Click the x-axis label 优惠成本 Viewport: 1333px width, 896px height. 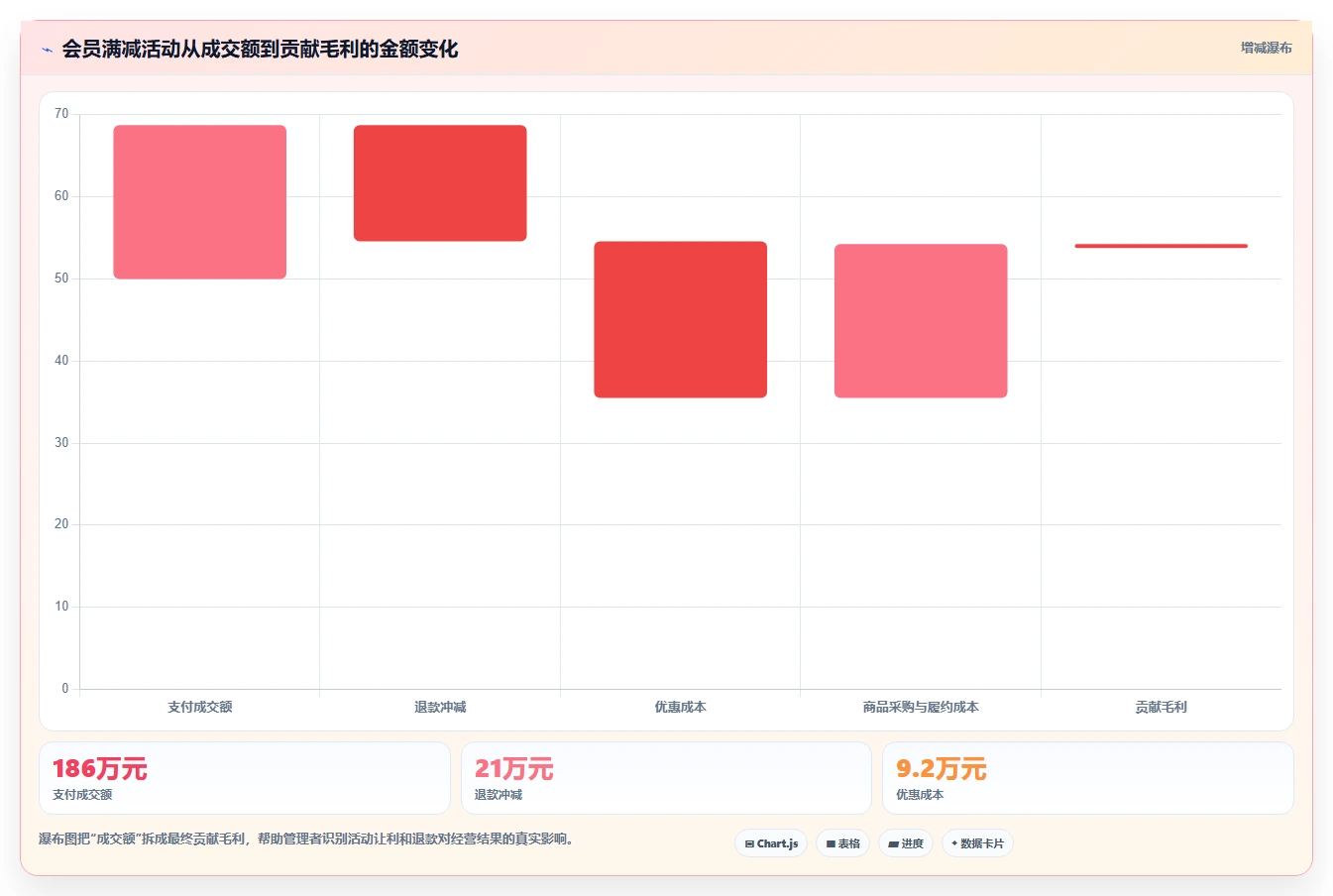pyautogui.click(x=681, y=707)
